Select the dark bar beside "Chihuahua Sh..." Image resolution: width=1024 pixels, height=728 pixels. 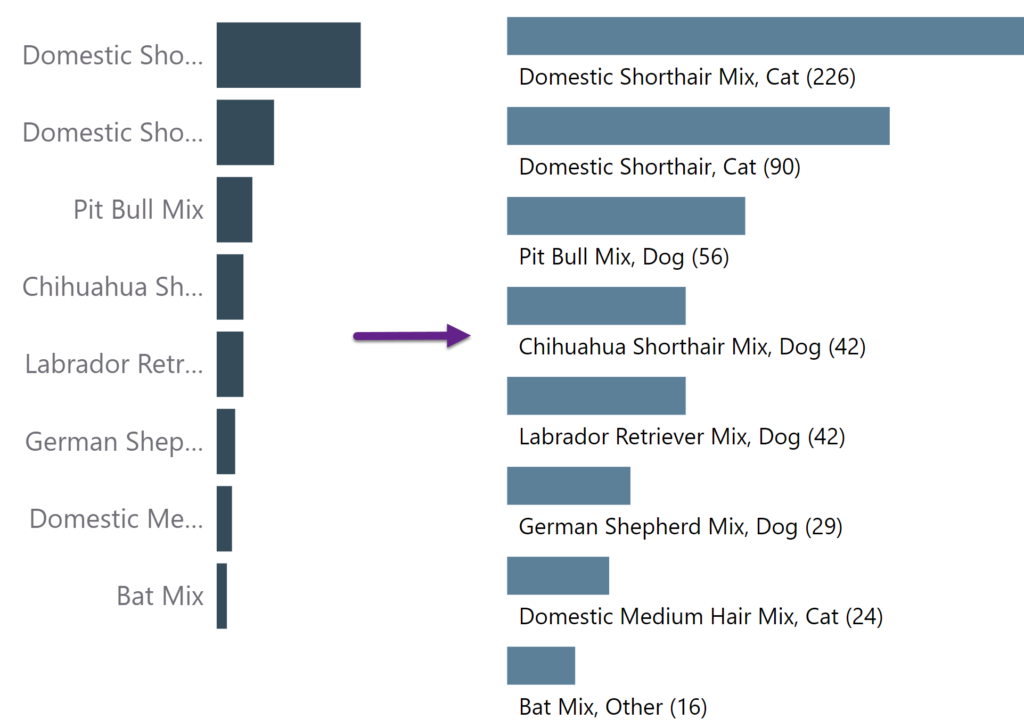pyautogui.click(x=230, y=287)
